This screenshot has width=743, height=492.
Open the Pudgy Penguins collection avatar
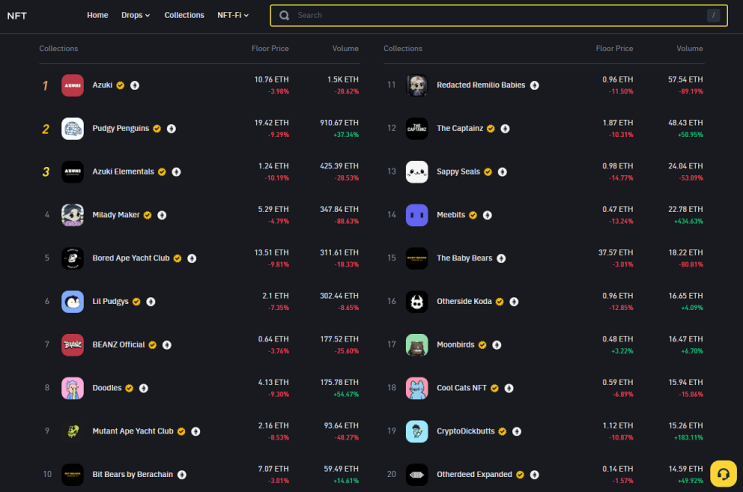pyautogui.click(x=72, y=128)
